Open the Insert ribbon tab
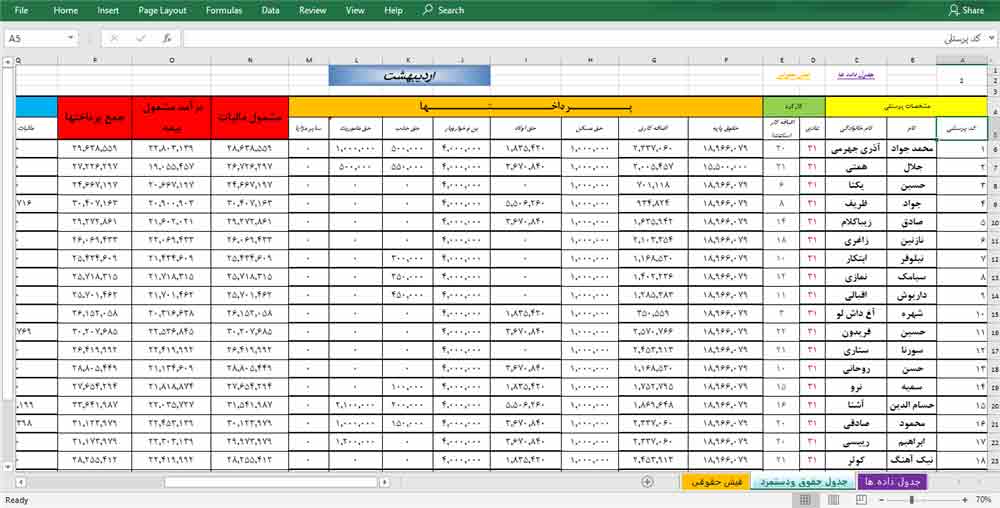The height and width of the screenshot is (508, 1000). (x=108, y=10)
